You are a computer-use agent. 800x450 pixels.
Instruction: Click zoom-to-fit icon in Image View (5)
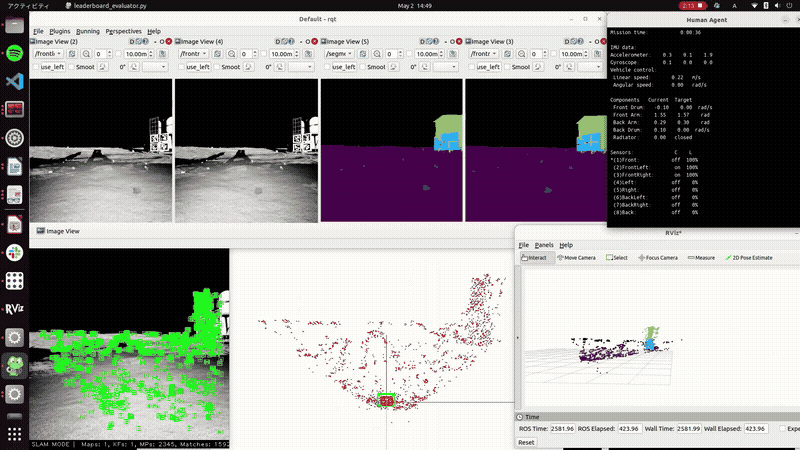(x=377, y=54)
